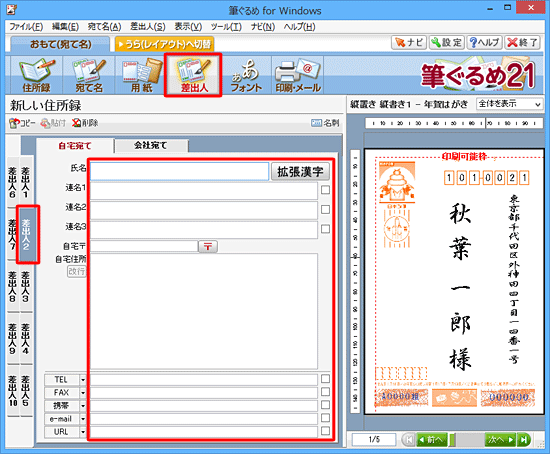Select the 差出人 sender tool
The width and height of the screenshot is (550, 454).
(193, 75)
